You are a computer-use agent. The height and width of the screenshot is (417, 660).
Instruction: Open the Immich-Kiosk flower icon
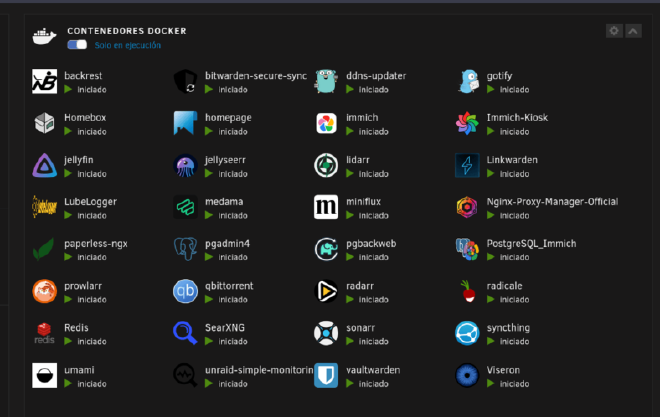click(467, 123)
